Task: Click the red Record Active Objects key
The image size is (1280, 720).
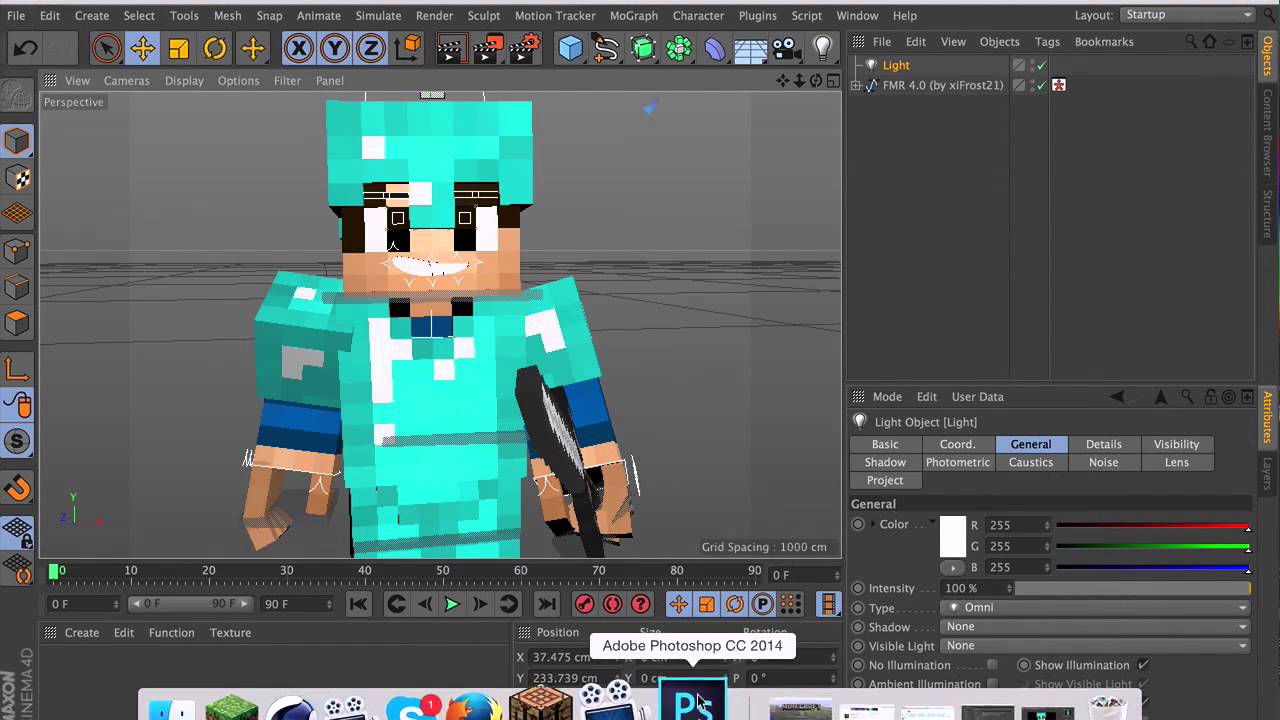Action: click(x=584, y=604)
